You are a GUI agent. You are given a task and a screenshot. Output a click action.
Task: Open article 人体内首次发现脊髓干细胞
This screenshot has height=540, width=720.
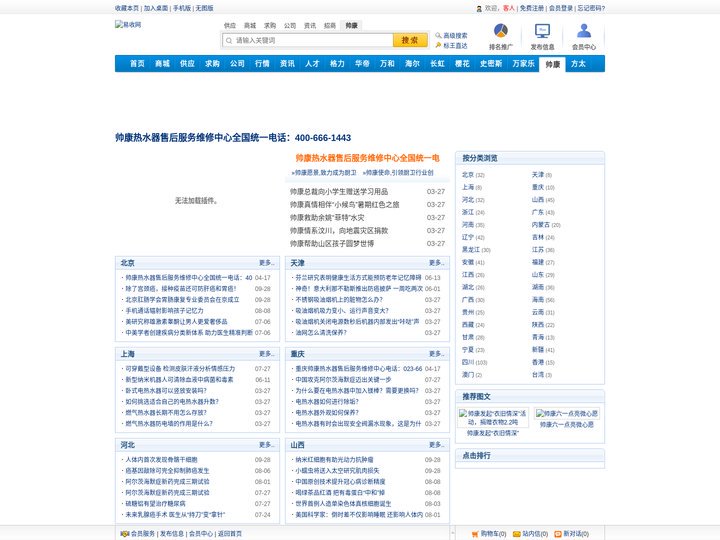(161, 460)
